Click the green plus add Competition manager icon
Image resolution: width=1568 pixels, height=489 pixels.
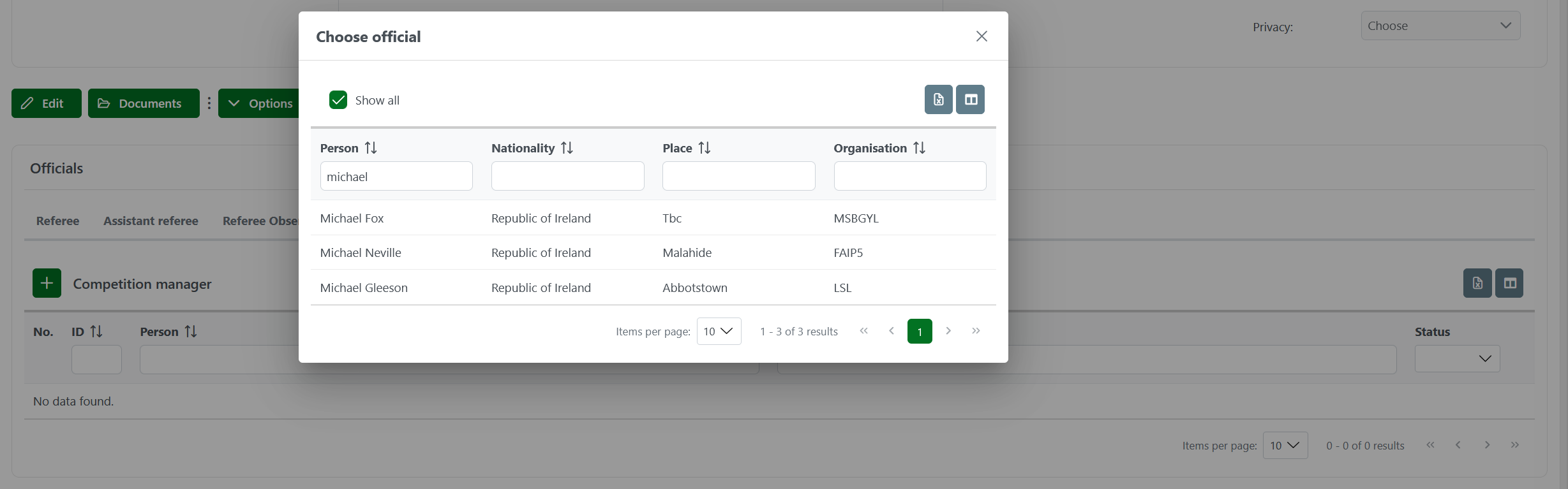coord(47,283)
